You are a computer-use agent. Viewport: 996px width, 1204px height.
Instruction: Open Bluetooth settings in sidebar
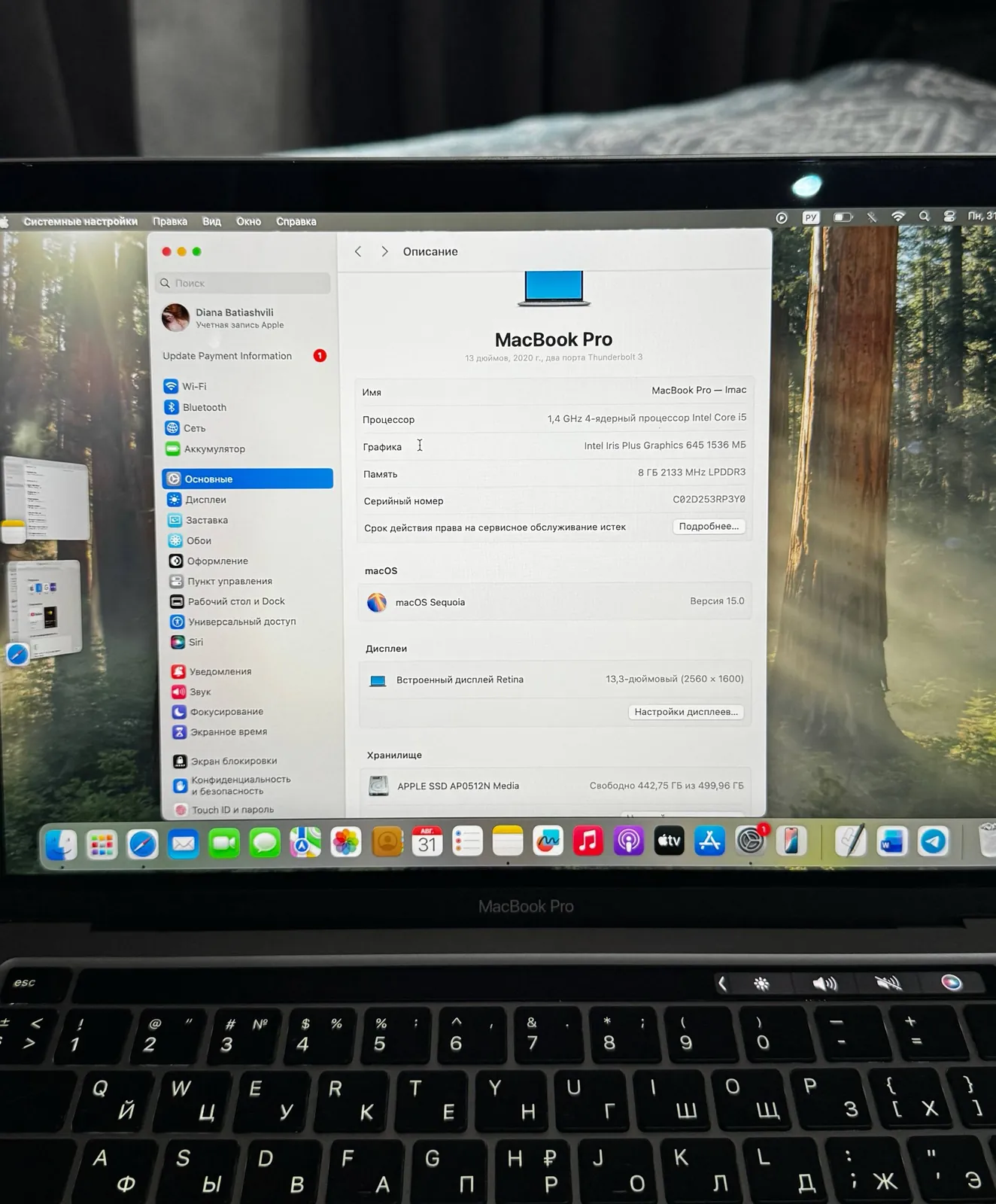pyautogui.click(x=196, y=407)
